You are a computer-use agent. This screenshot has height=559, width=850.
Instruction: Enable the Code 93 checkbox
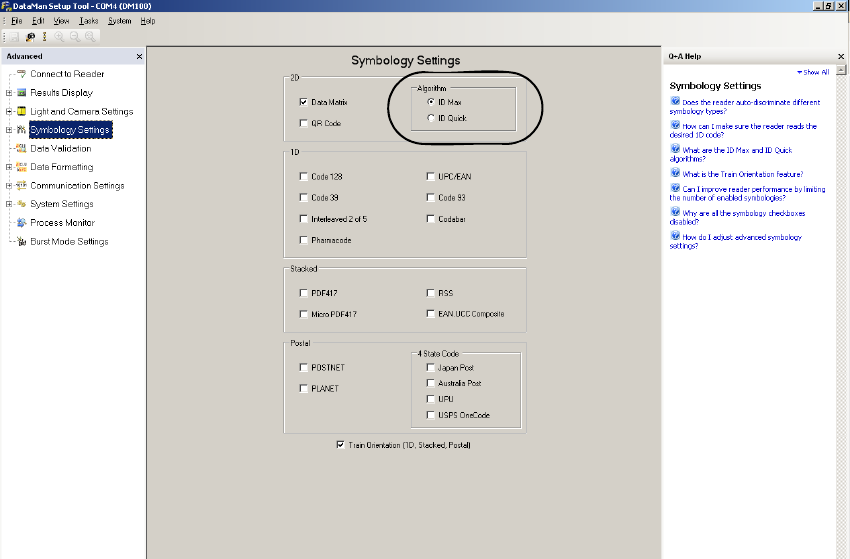(x=430, y=197)
